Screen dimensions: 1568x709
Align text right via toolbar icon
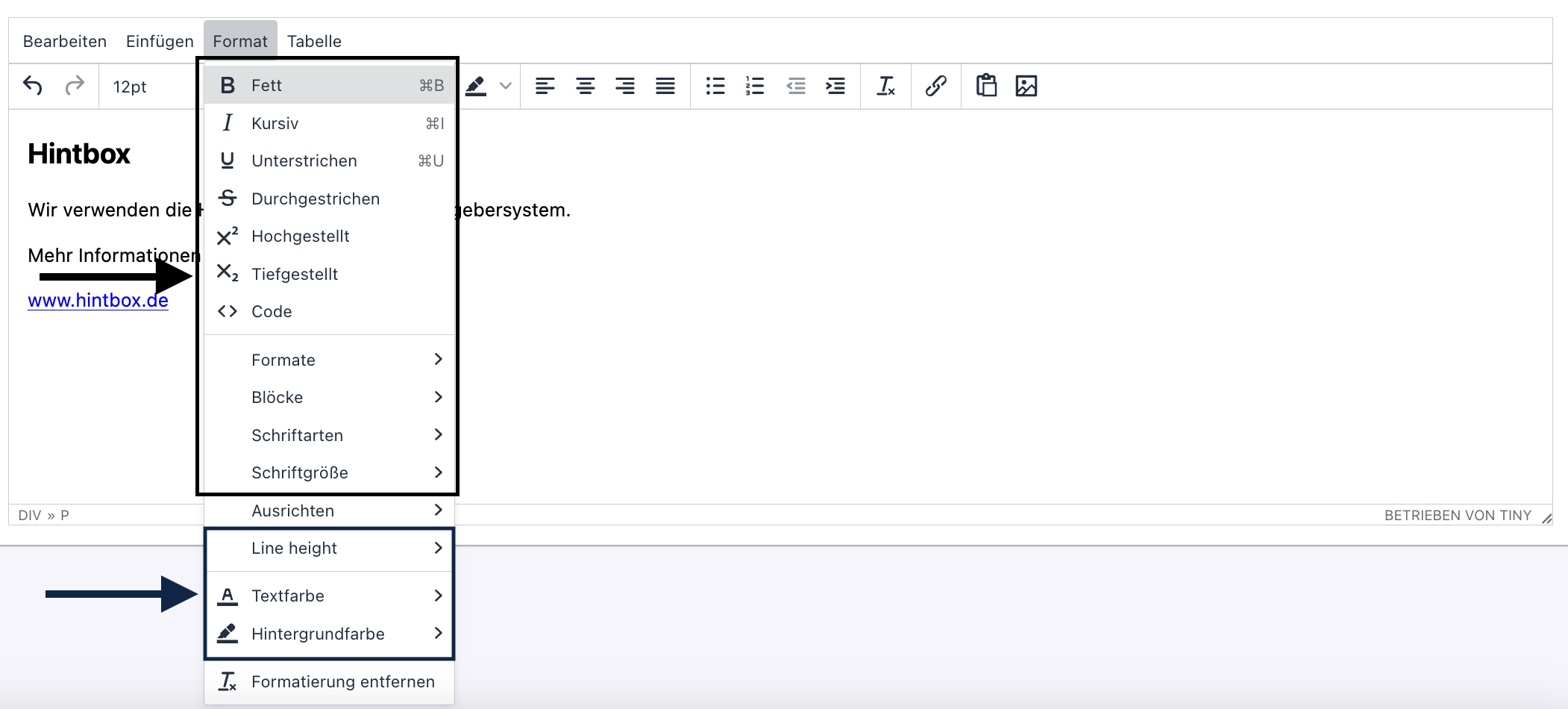pyautogui.click(x=625, y=86)
